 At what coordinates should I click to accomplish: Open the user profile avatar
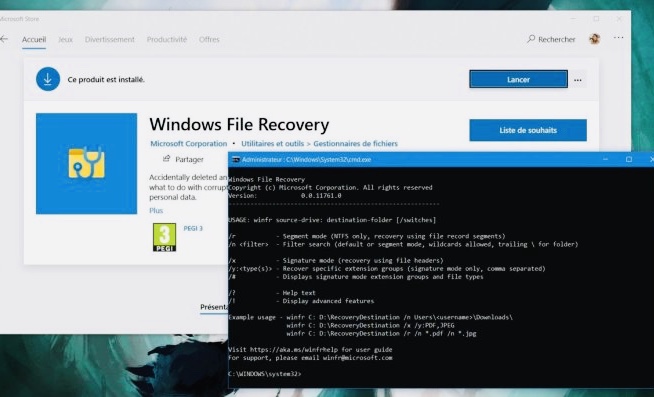tap(594, 39)
